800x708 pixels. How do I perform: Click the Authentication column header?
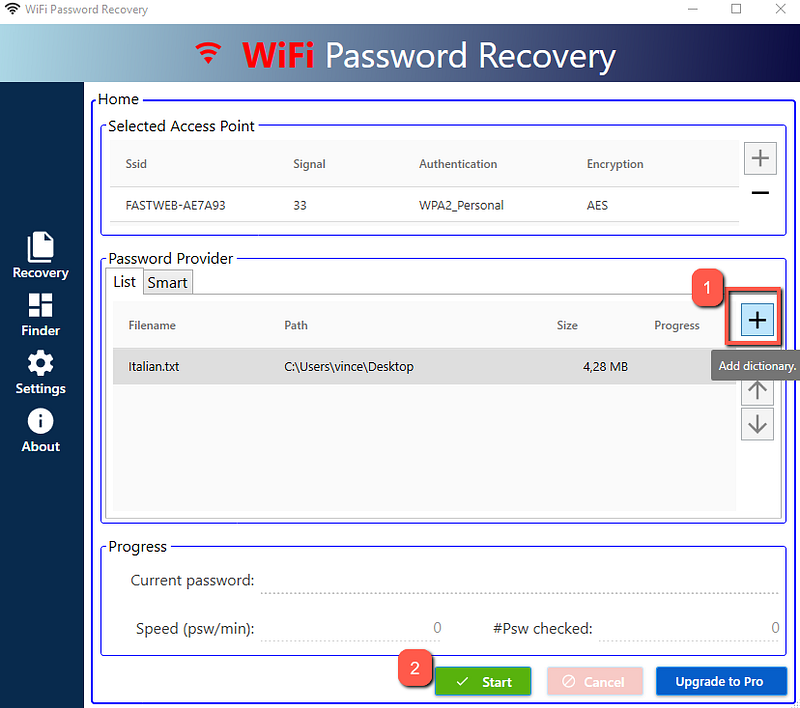click(458, 164)
